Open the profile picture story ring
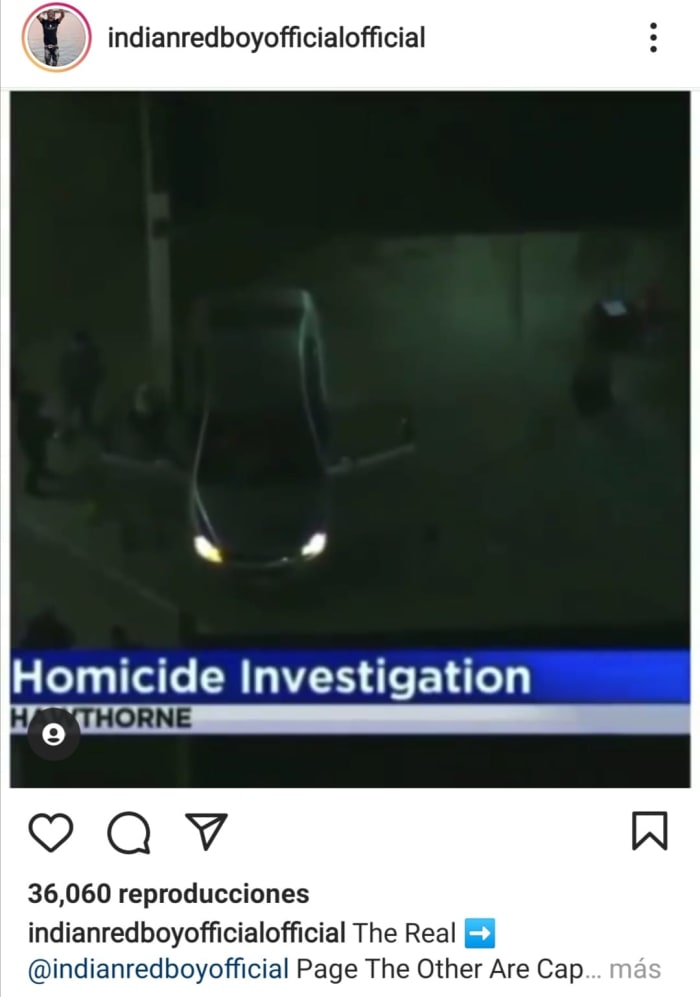The width and height of the screenshot is (700, 997). point(56,38)
